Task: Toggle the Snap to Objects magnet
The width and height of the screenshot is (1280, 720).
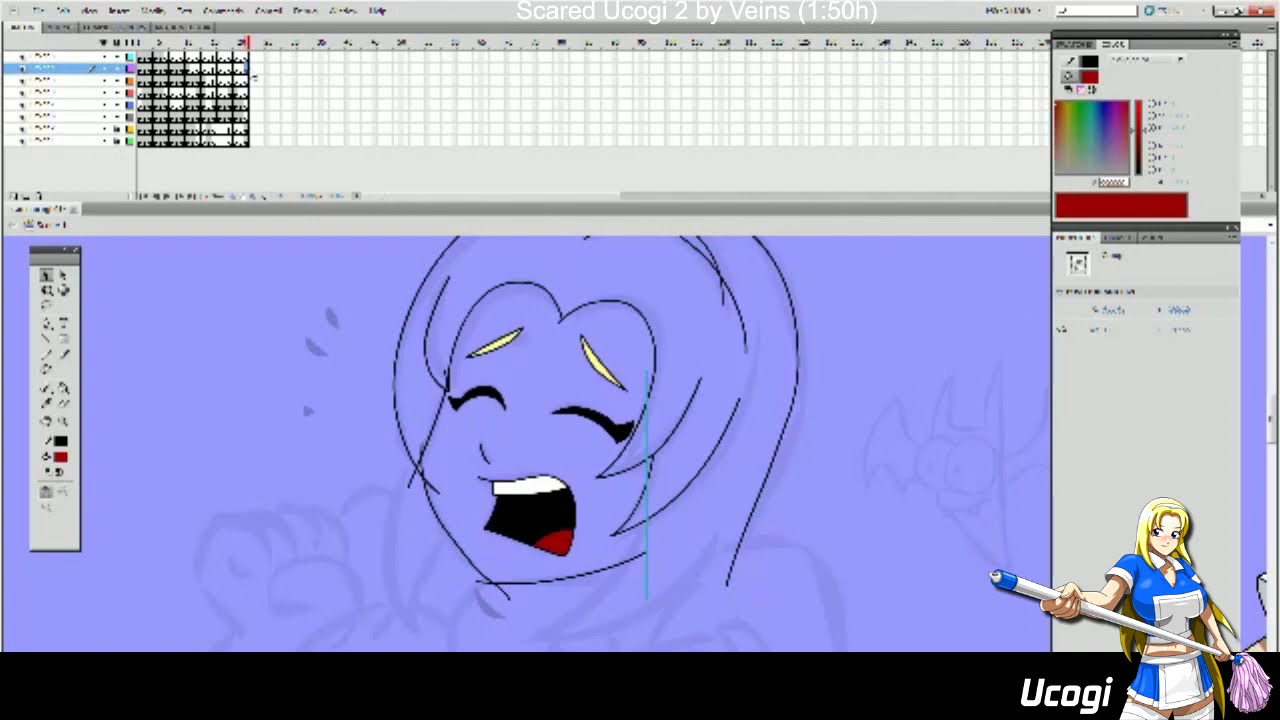Action: click(46, 491)
